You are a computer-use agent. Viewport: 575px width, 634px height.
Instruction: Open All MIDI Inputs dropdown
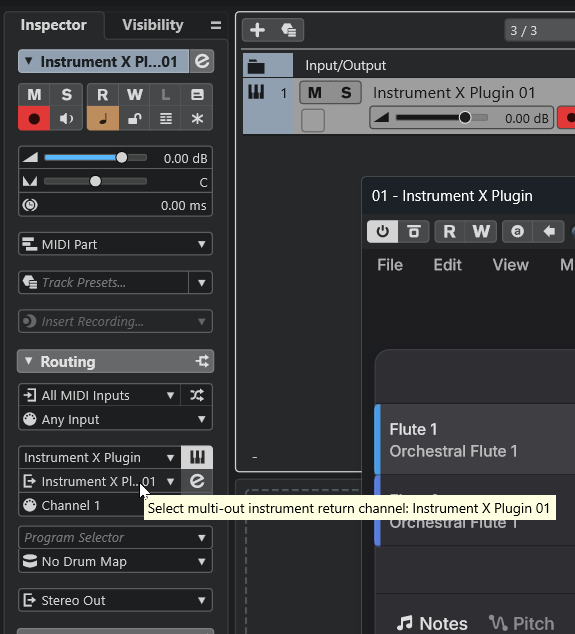point(99,395)
